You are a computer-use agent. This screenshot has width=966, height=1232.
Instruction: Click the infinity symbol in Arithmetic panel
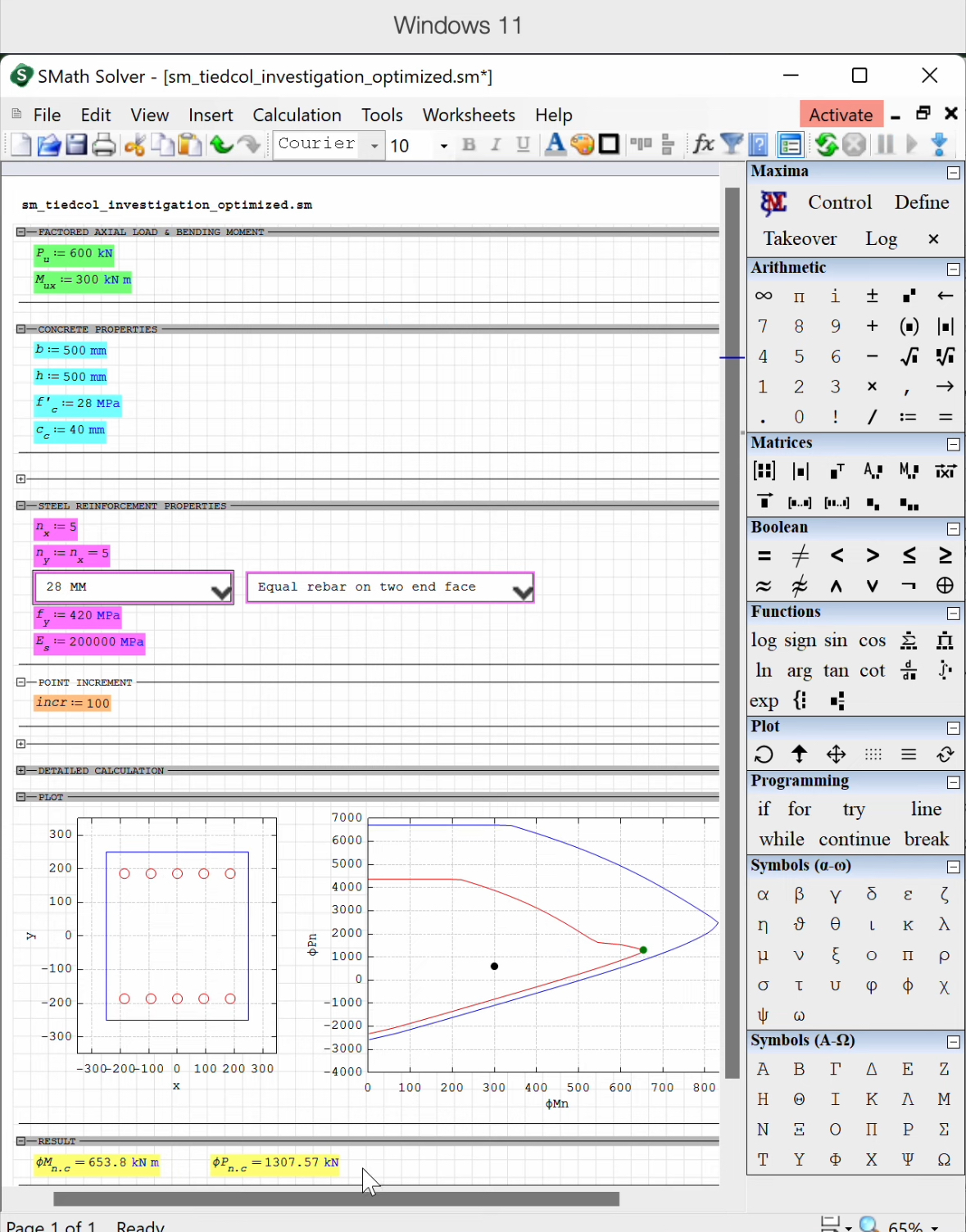pos(763,296)
